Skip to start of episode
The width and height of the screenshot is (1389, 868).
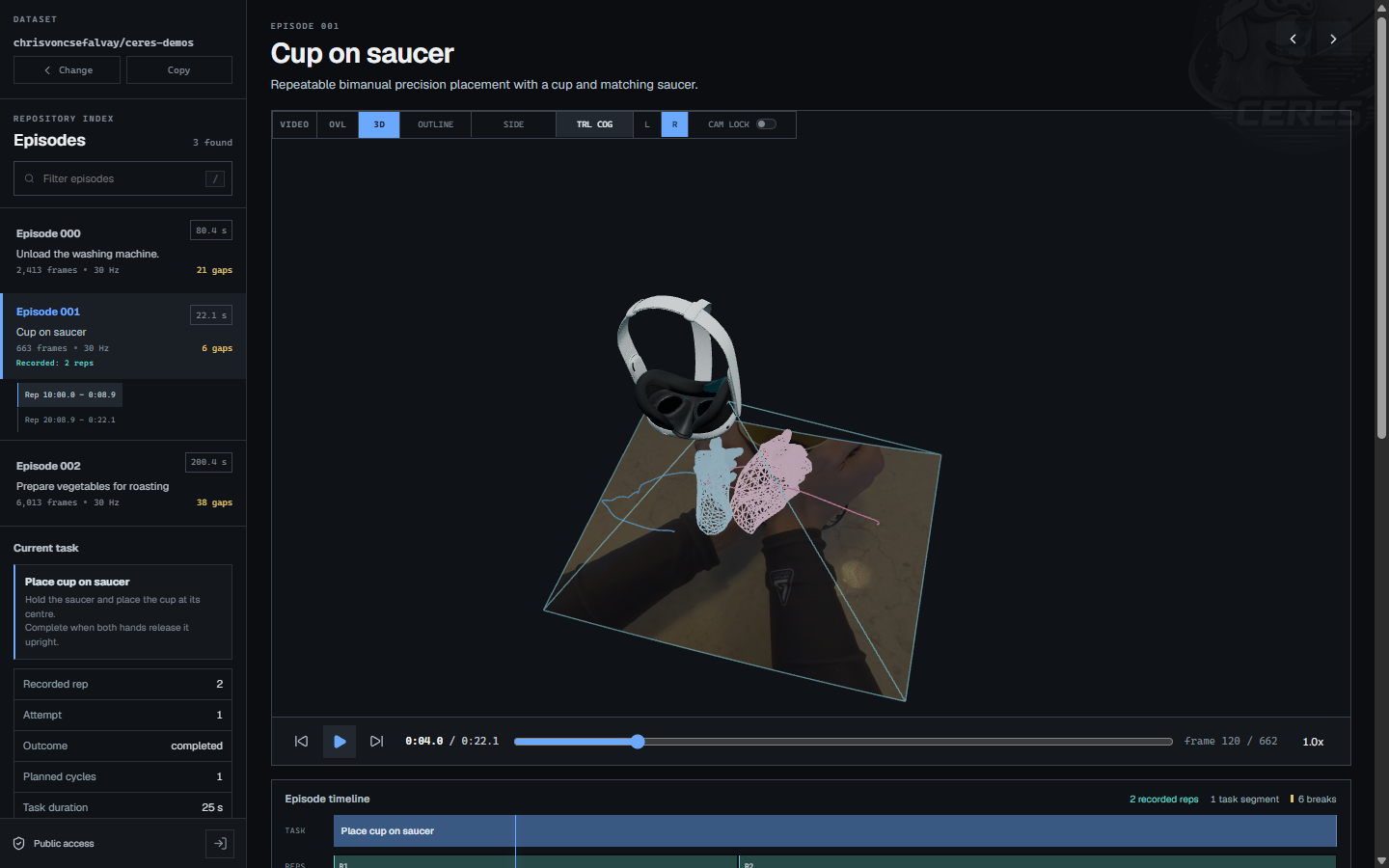[301, 742]
